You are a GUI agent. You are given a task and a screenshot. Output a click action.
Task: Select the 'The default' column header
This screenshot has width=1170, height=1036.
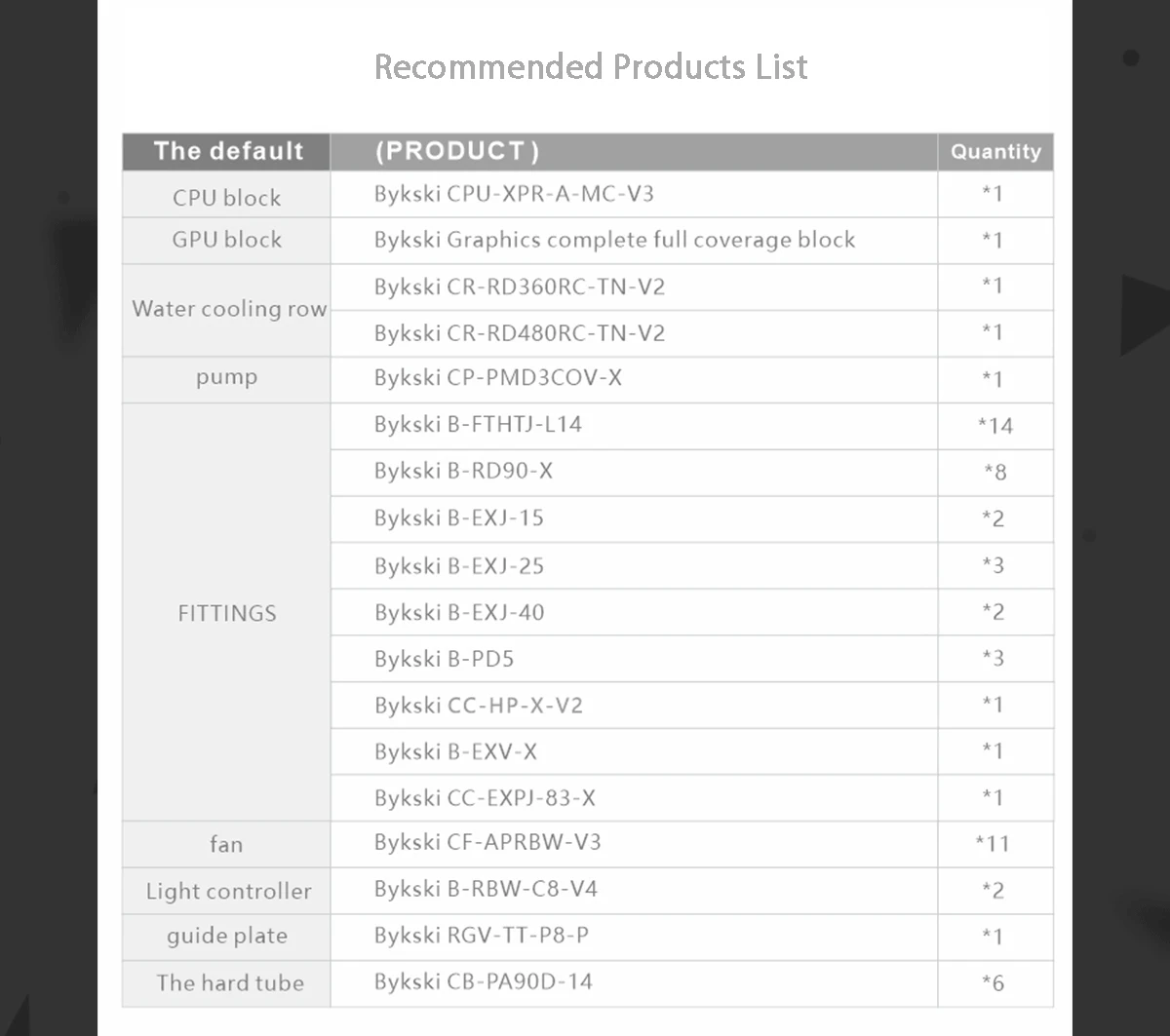pos(226,152)
